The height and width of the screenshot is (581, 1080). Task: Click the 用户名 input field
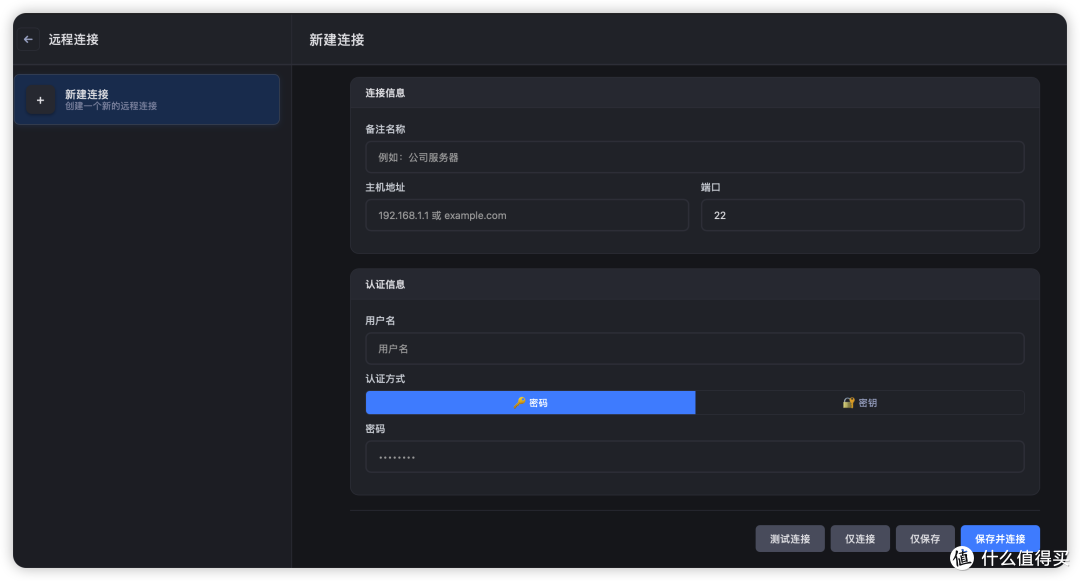point(694,348)
